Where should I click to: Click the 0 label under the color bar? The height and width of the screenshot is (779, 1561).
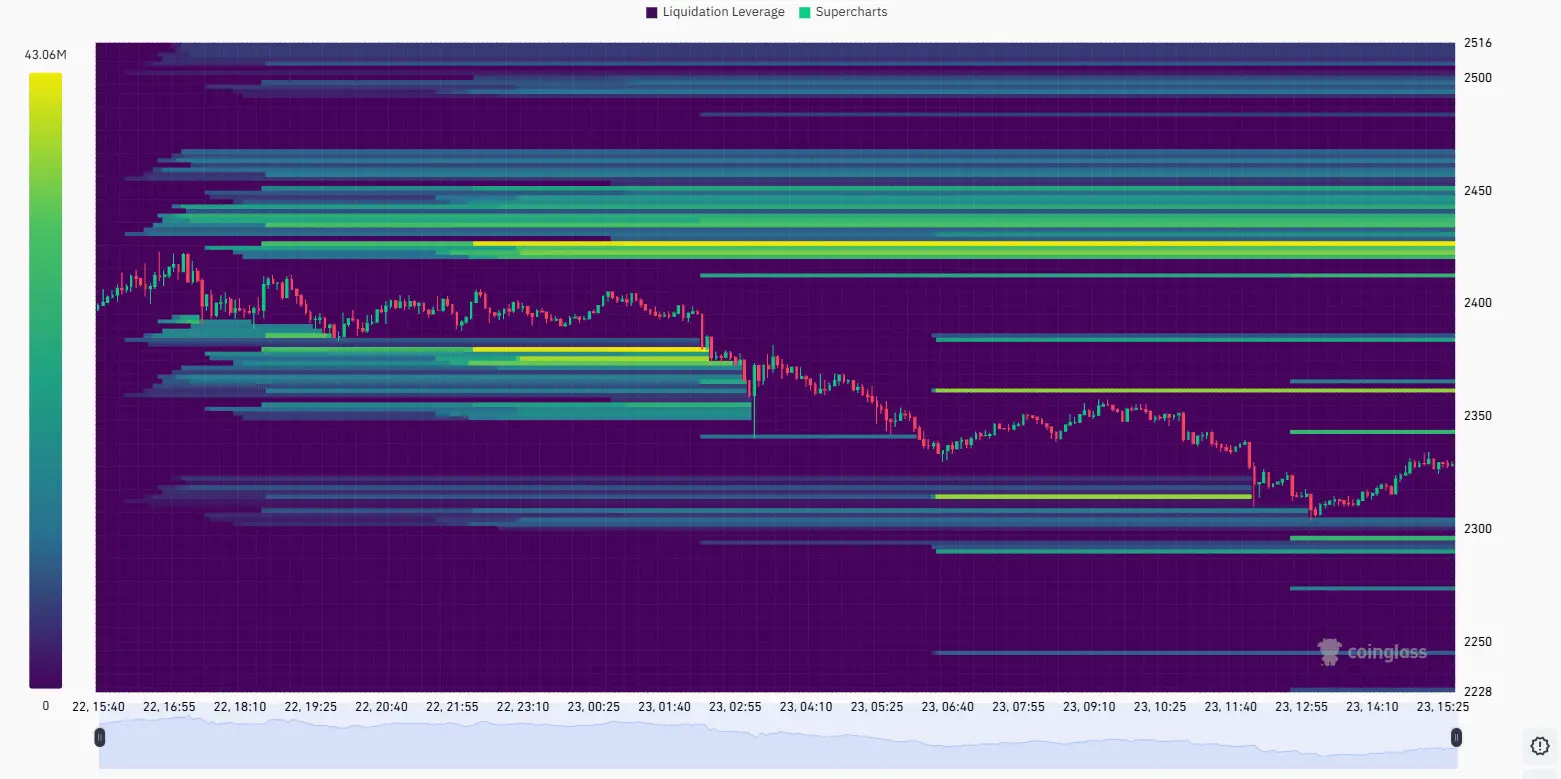[x=46, y=705]
